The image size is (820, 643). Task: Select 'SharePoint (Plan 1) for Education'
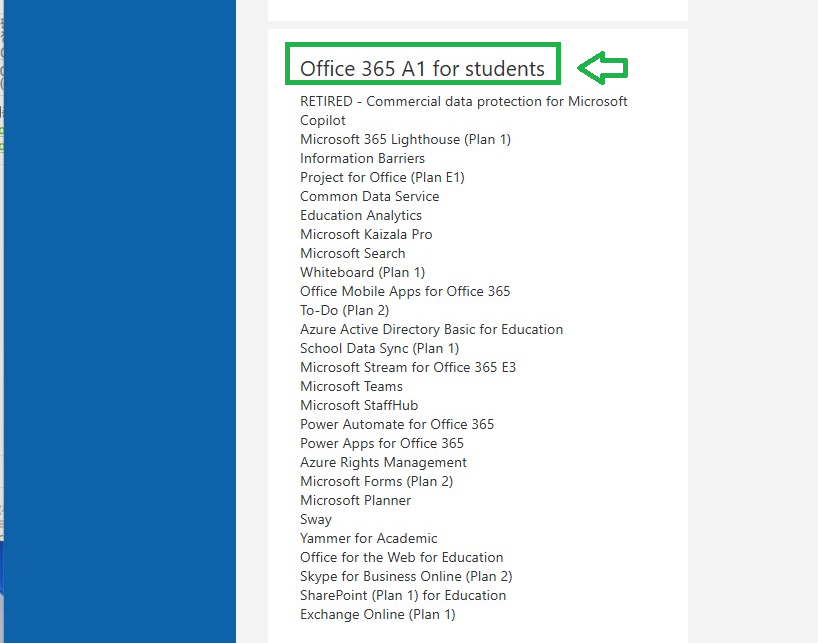[403, 595]
